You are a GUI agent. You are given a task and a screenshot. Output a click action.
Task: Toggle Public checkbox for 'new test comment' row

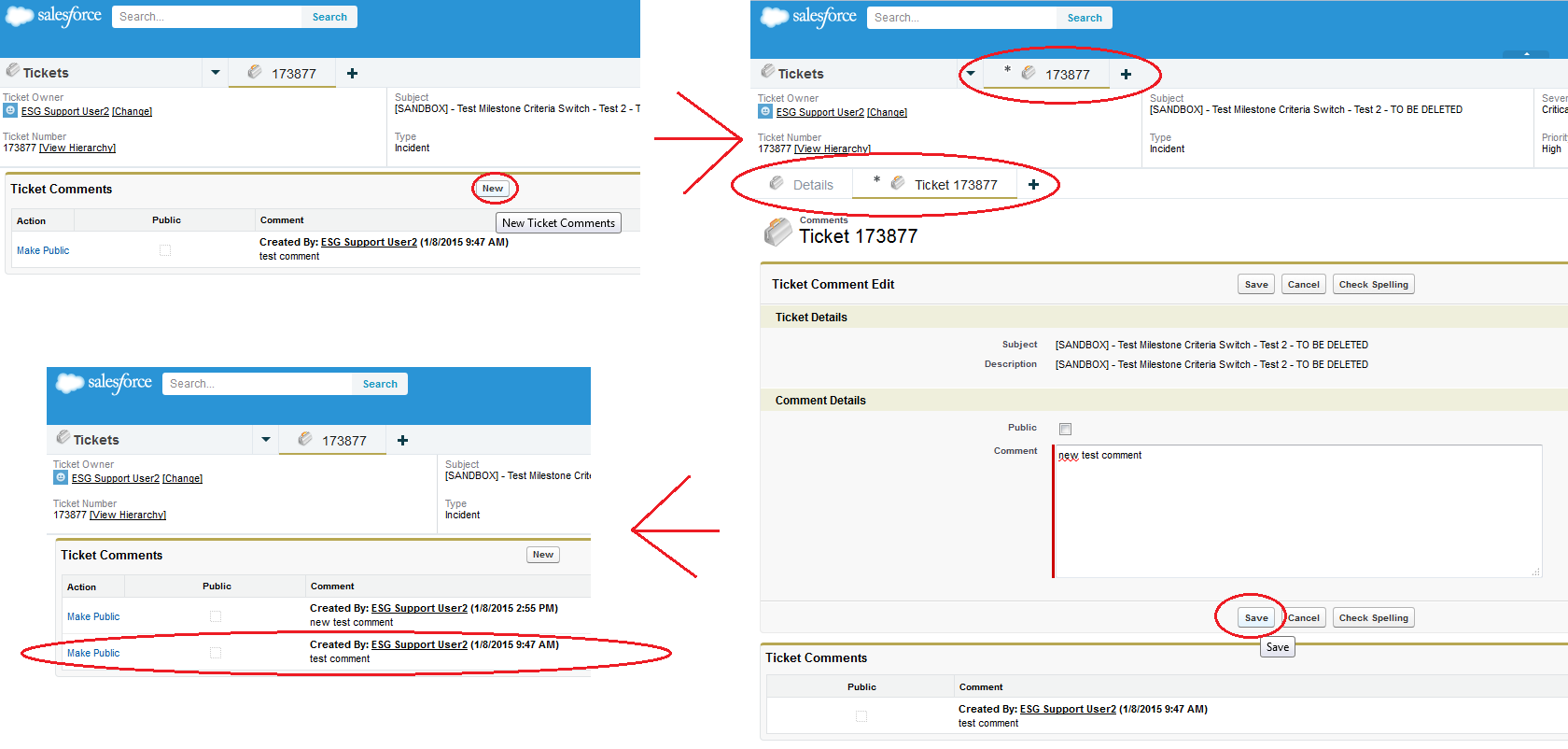click(x=216, y=616)
